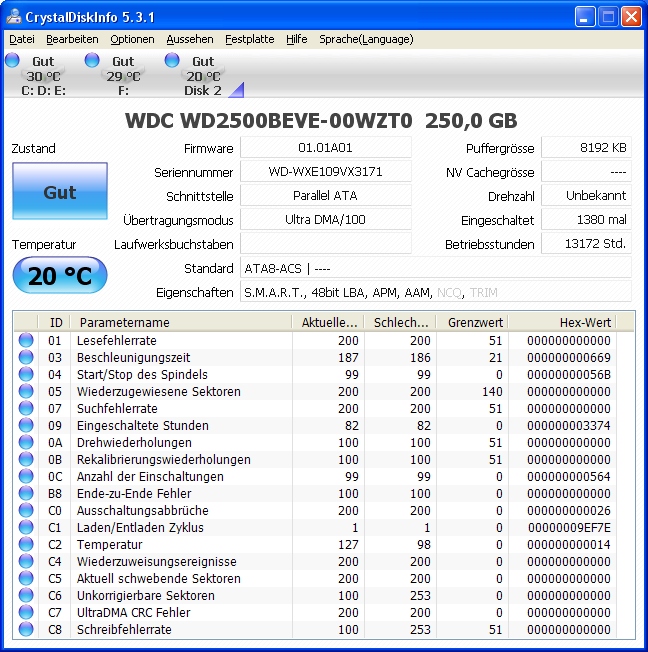
Task: Open the Datei menu
Action: pyautogui.click(x=22, y=39)
